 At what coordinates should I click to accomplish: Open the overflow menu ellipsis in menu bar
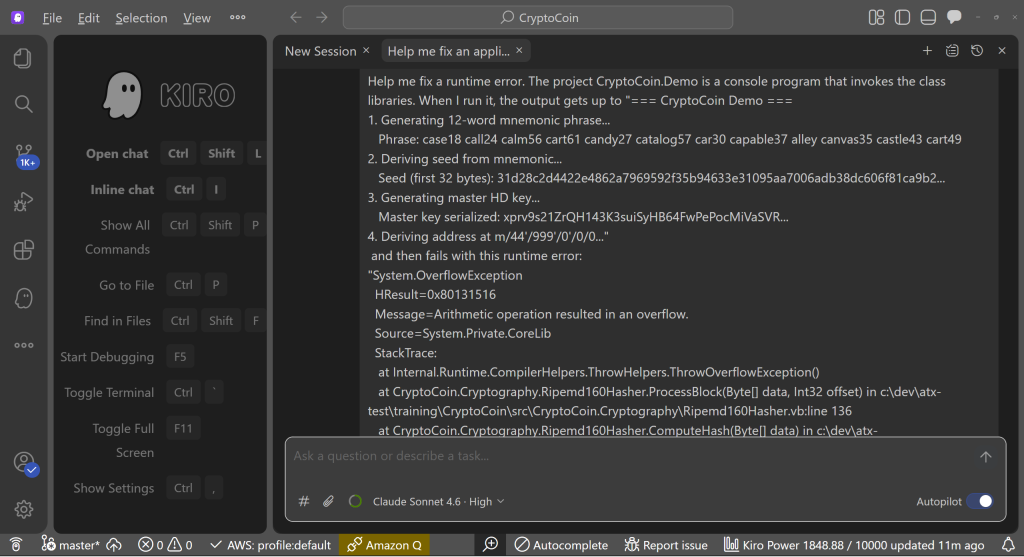pos(238,18)
